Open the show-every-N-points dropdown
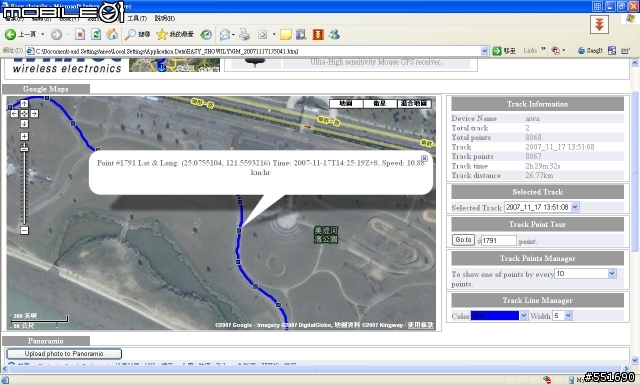640x385 pixels. click(x=612, y=274)
